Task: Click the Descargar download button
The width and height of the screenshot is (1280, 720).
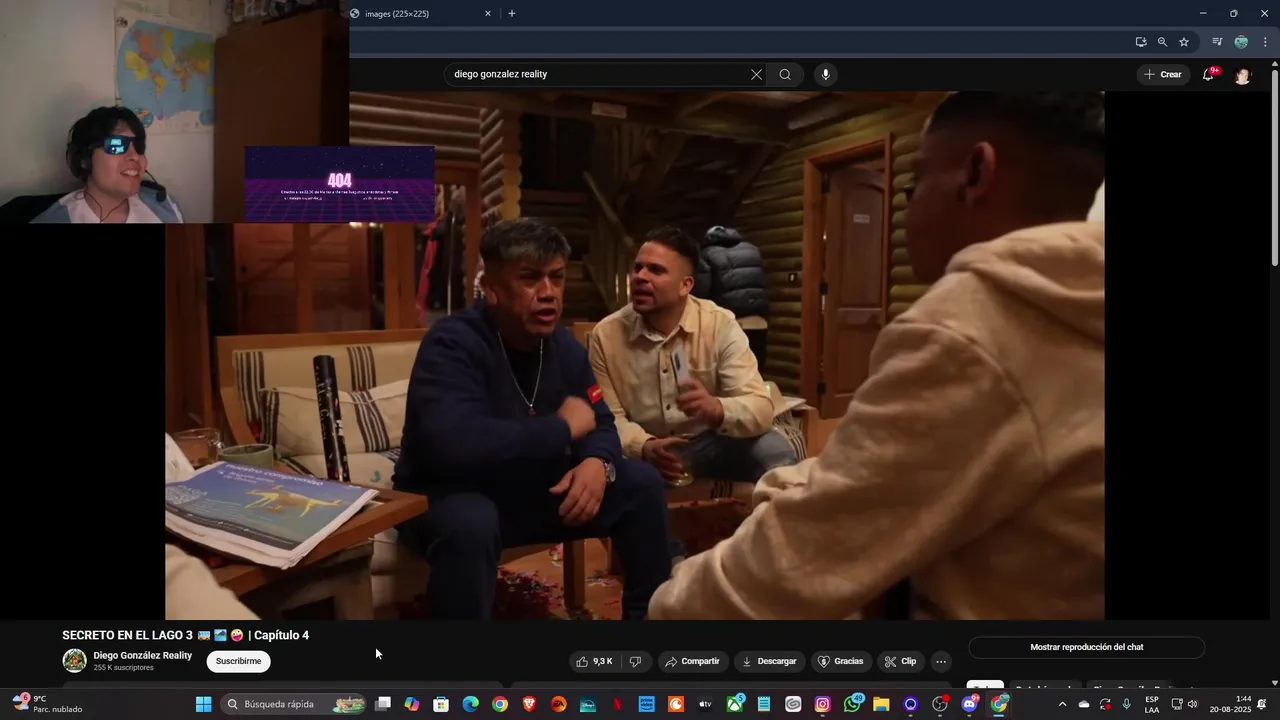Action: click(x=769, y=661)
